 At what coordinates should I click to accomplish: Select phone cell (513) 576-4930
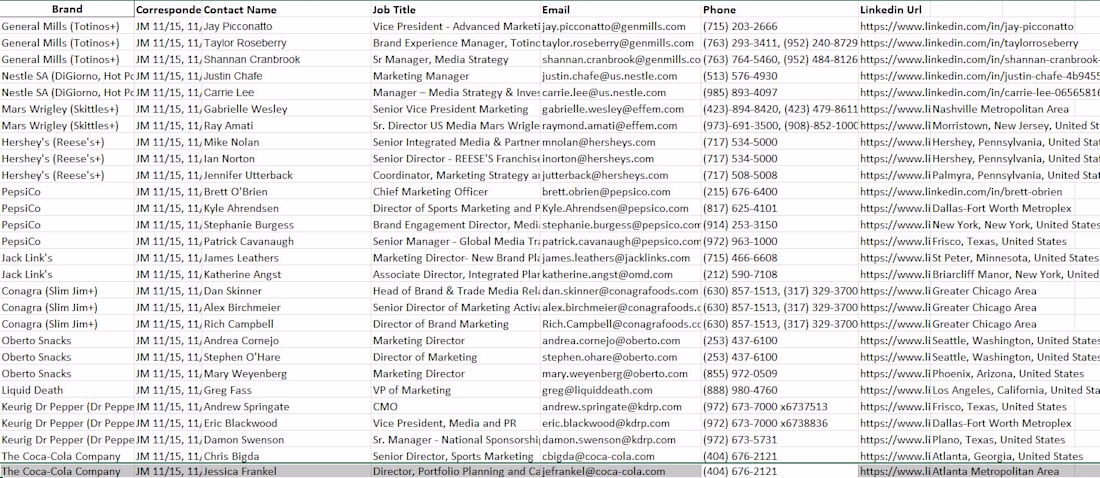tap(779, 76)
